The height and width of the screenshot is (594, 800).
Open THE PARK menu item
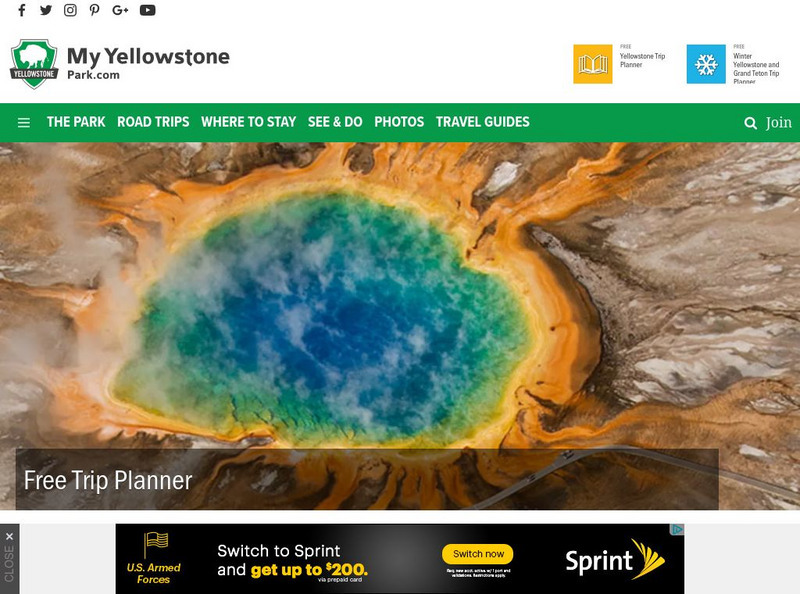pos(76,122)
